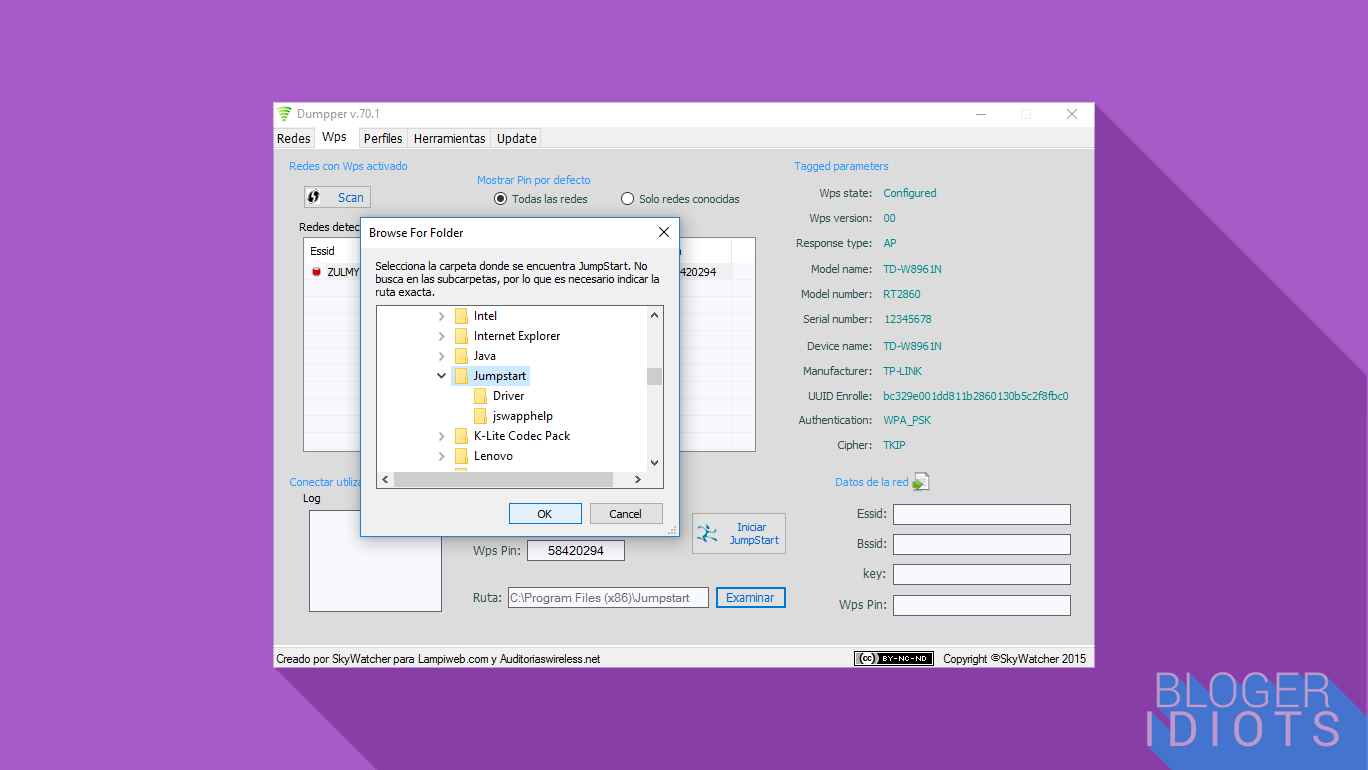
Task: Select the Internet Explorer folder icon
Action: [x=461, y=336]
